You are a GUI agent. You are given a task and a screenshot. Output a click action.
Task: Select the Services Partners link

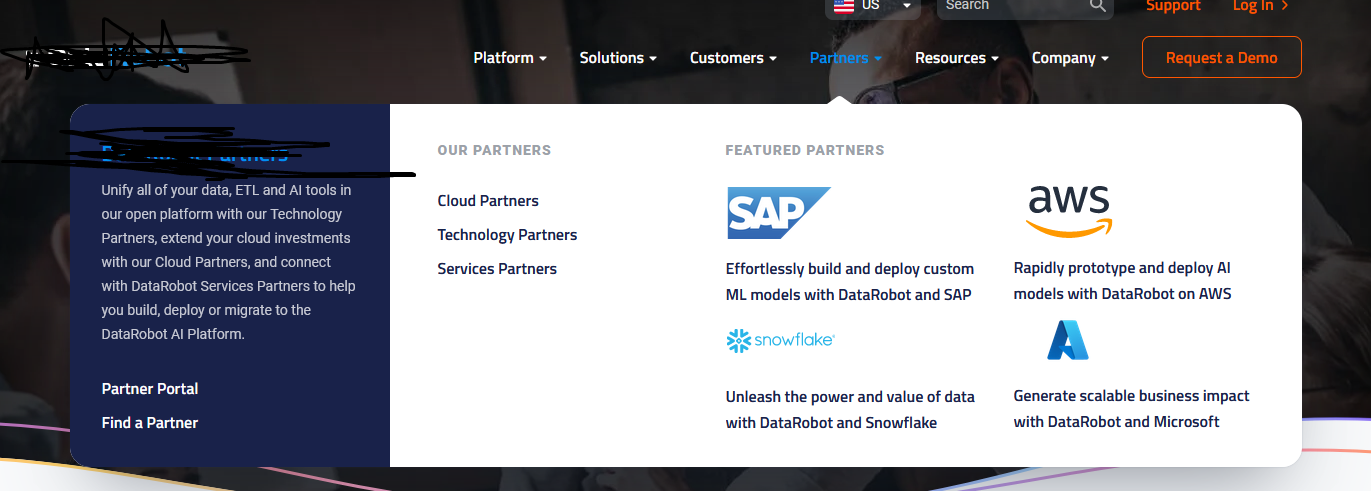click(x=497, y=269)
